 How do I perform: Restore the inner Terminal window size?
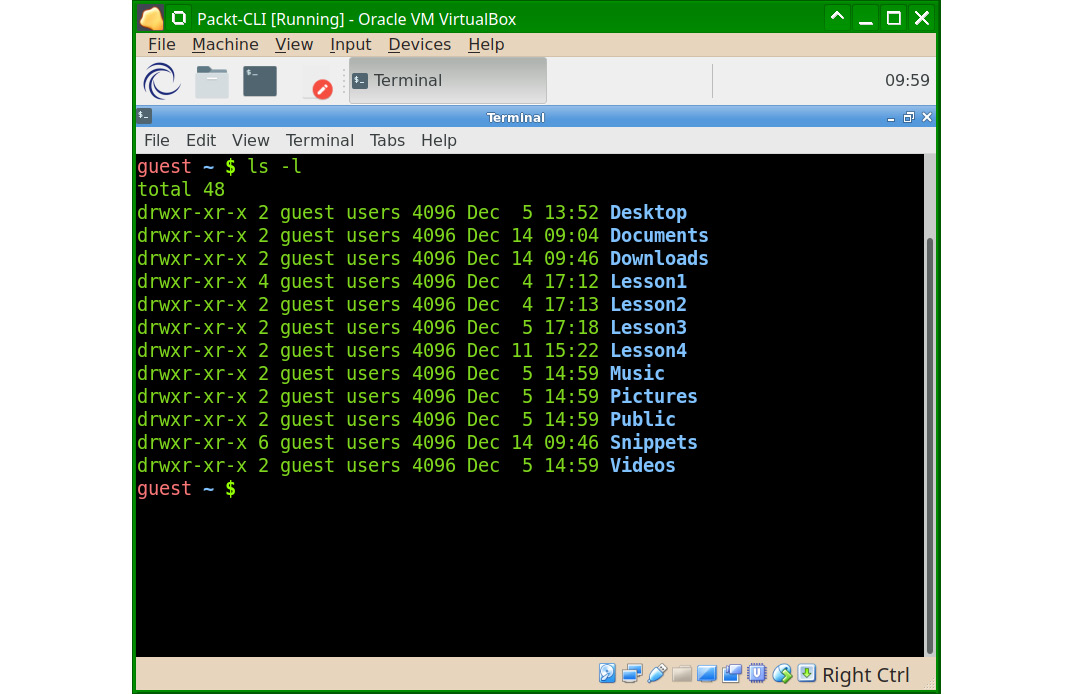click(909, 117)
